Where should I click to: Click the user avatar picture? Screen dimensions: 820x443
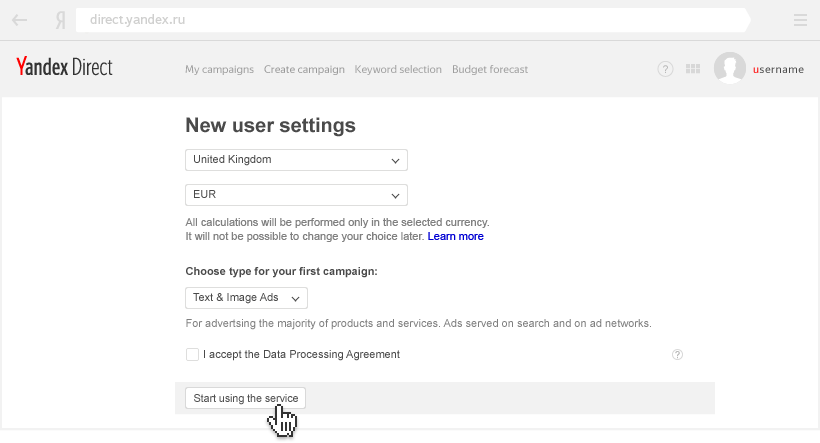tap(729, 69)
